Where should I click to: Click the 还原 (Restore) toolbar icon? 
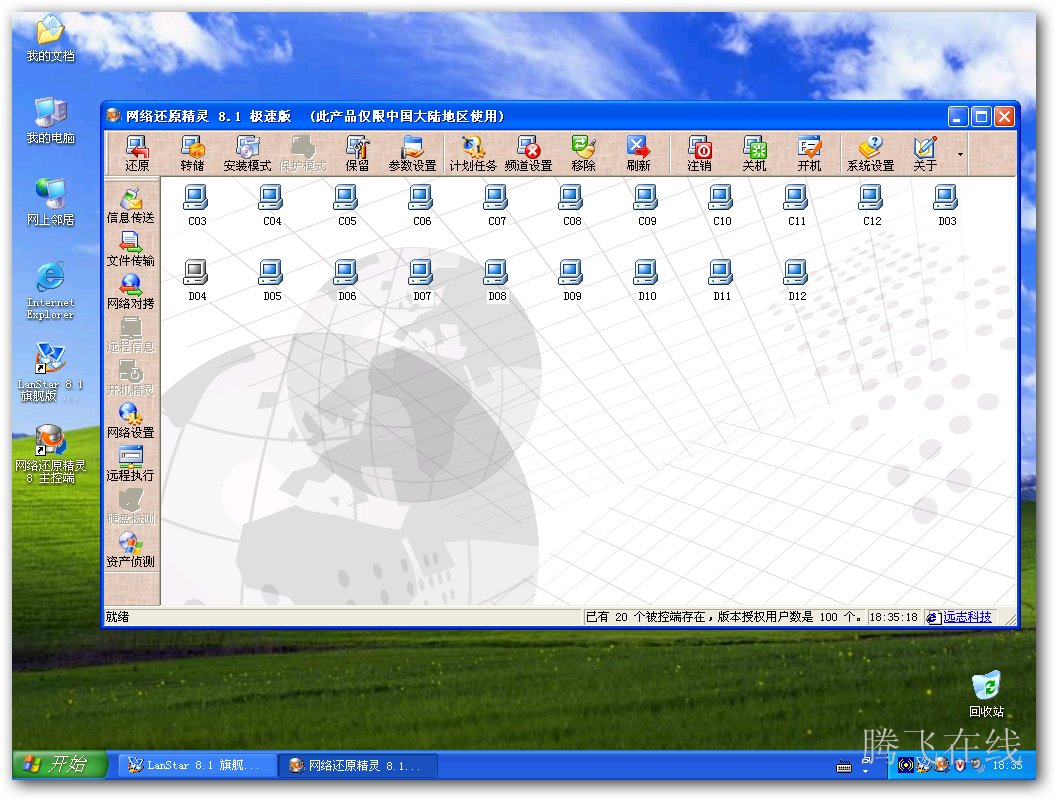coord(137,154)
